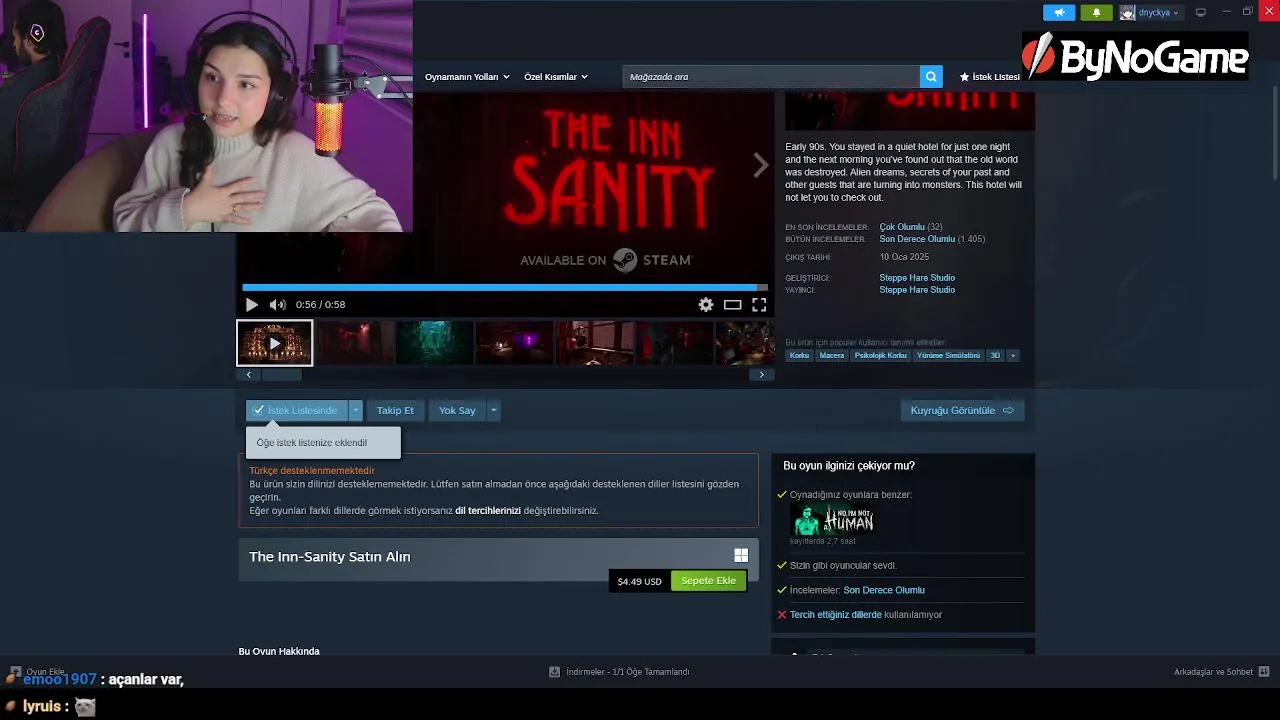The width and height of the screenshot is (1280, 720).
Task: Open the Özel Kısımlar menu
Action: [556, 77]
